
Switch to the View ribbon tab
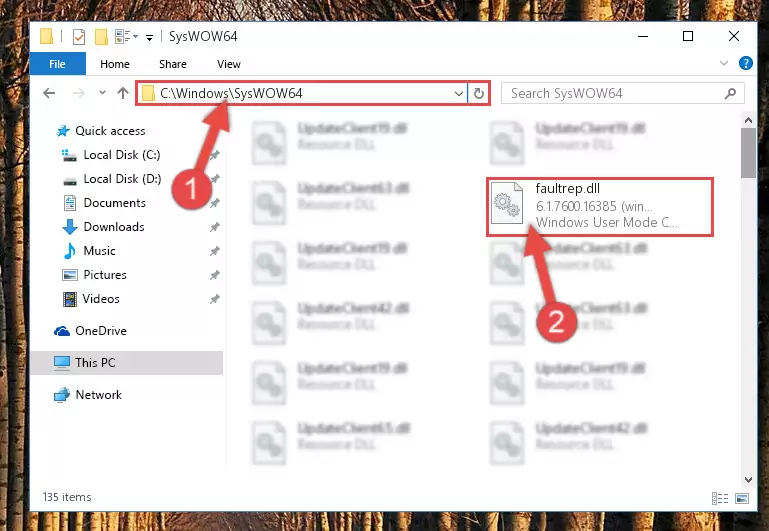pyautogui.click(x=229, y=64)
